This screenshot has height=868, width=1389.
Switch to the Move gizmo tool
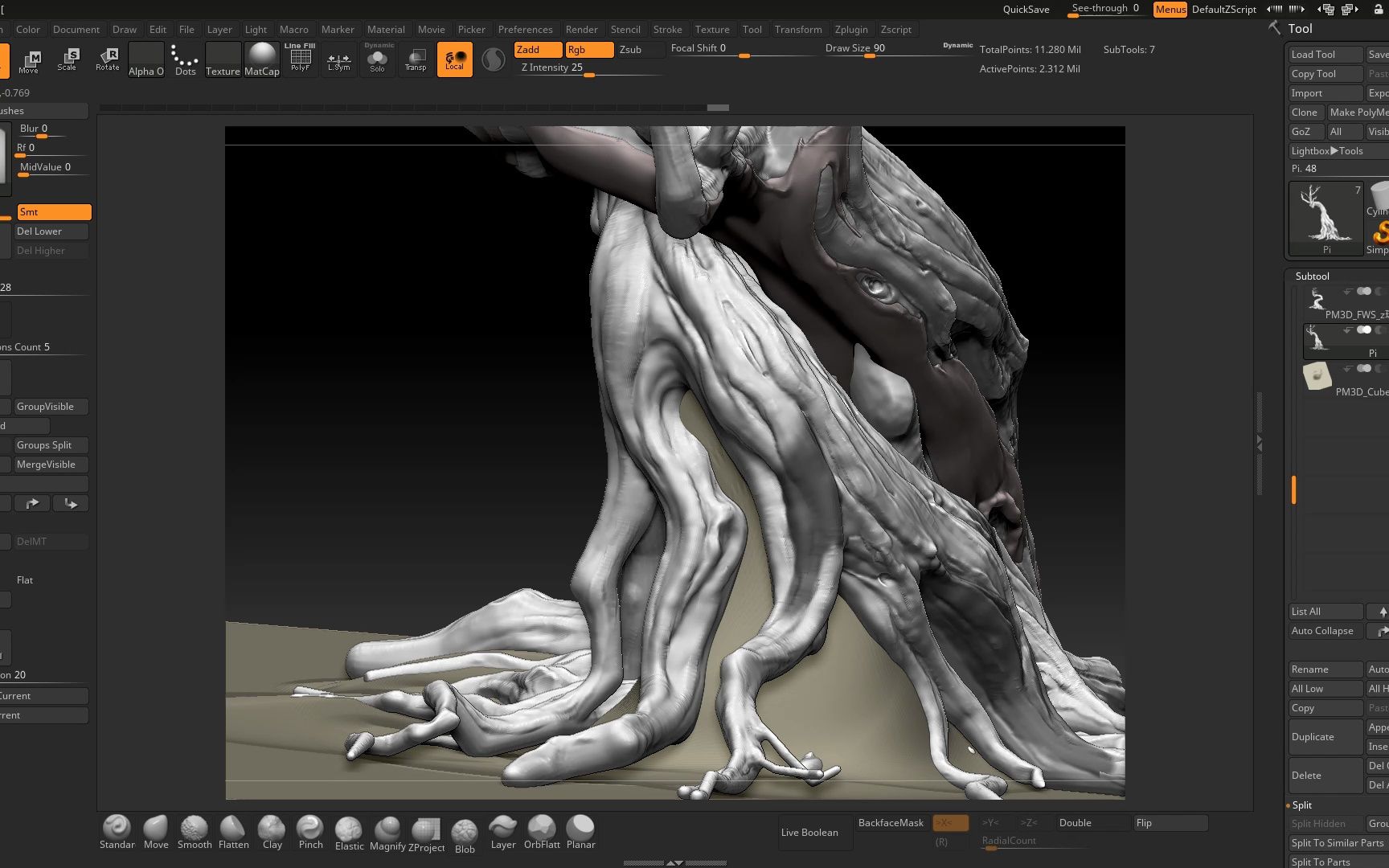(30, 60)
